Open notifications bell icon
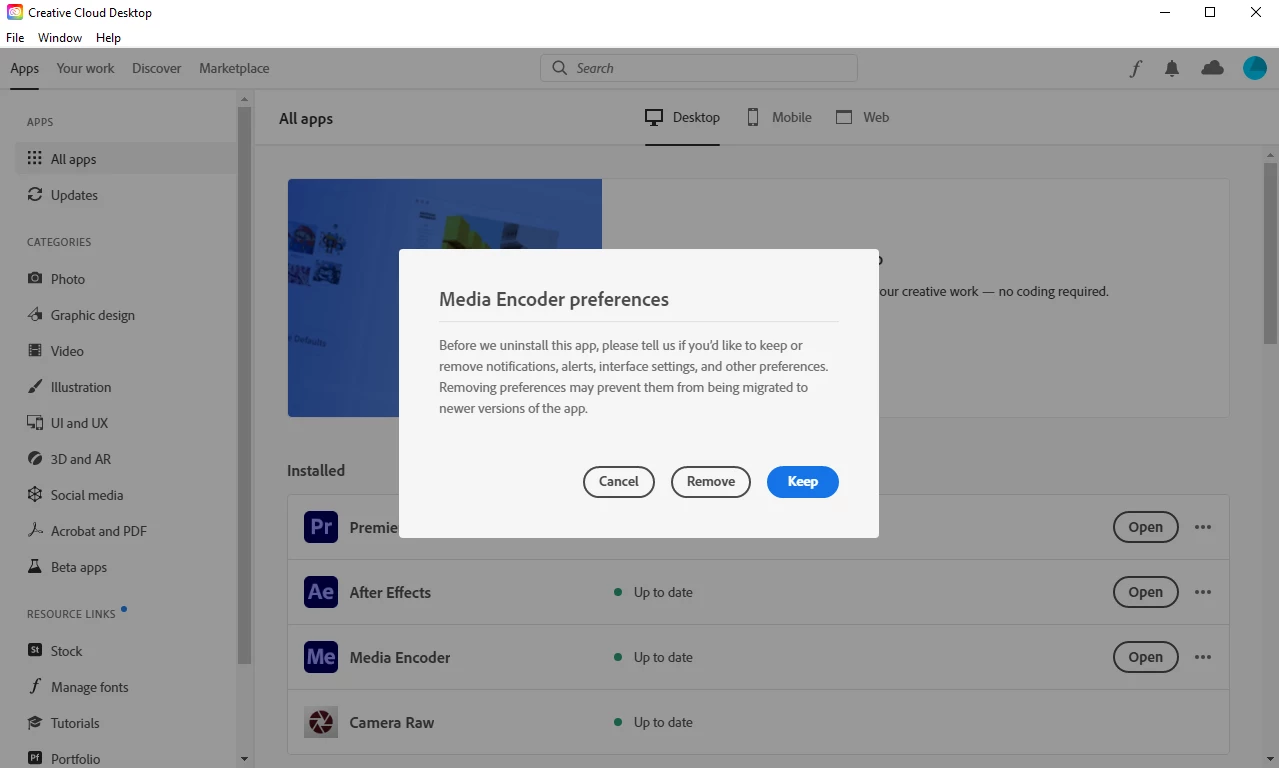The image size is (1279, 768). coord(1172,68)
